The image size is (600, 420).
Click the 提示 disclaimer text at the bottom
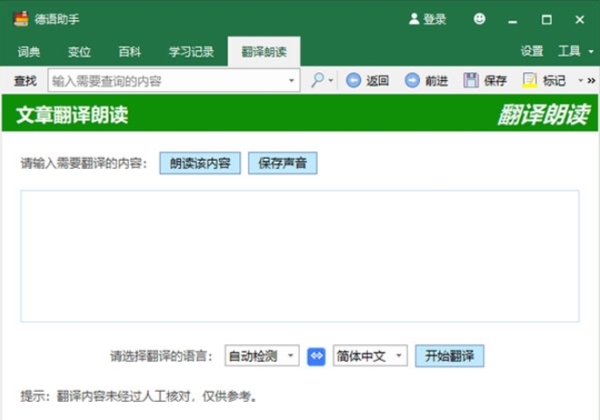tap(139, 396)
